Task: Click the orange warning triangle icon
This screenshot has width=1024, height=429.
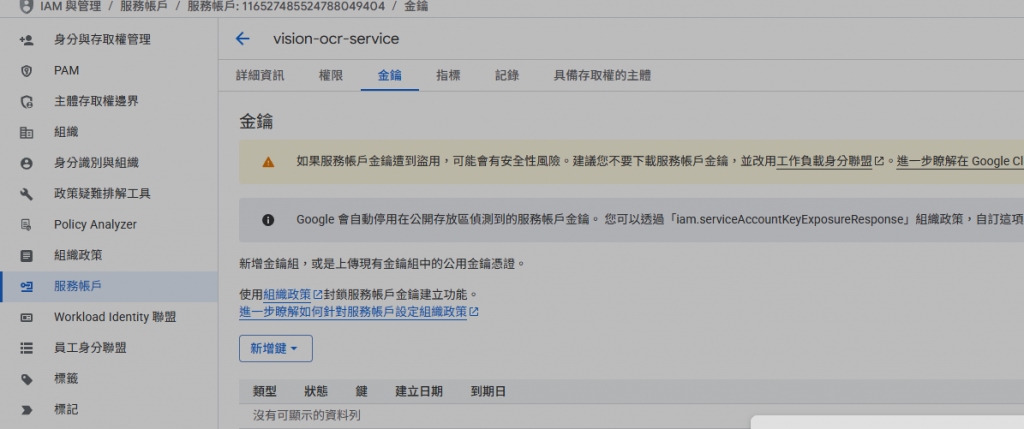Action: coord(268,162)
